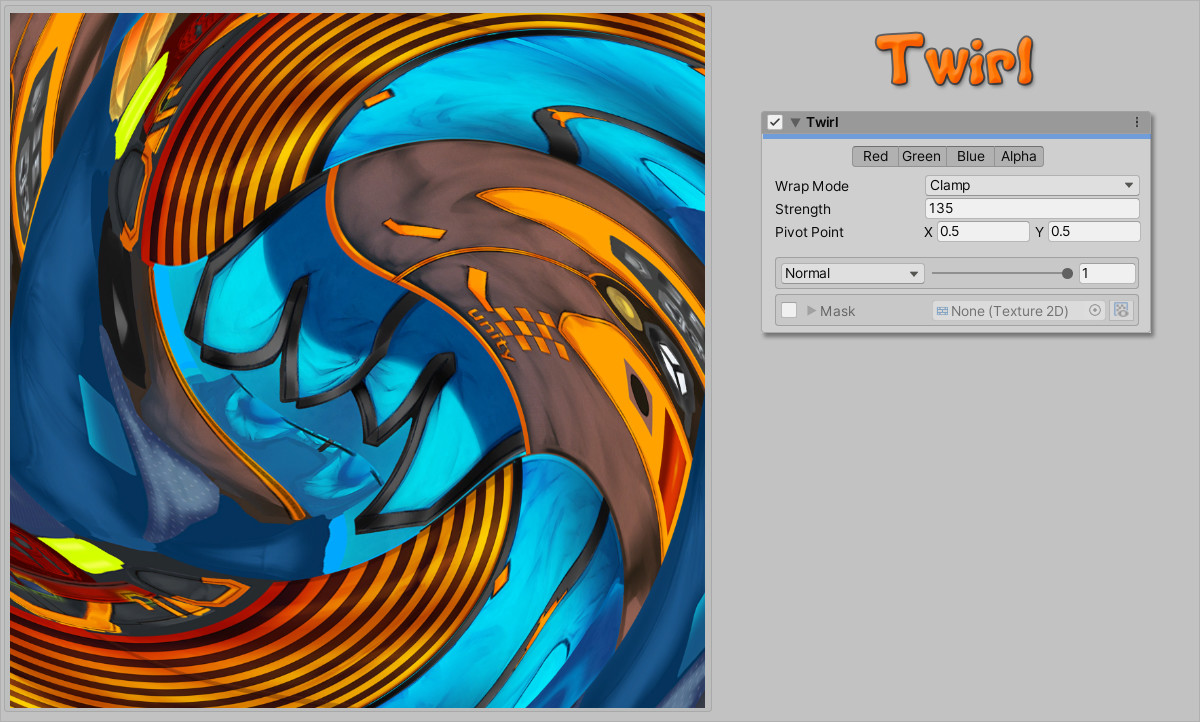The height and width of the screenshot is (722, 1200).
Task: Open the Normal blend mode dropdown
Action: 852,273
